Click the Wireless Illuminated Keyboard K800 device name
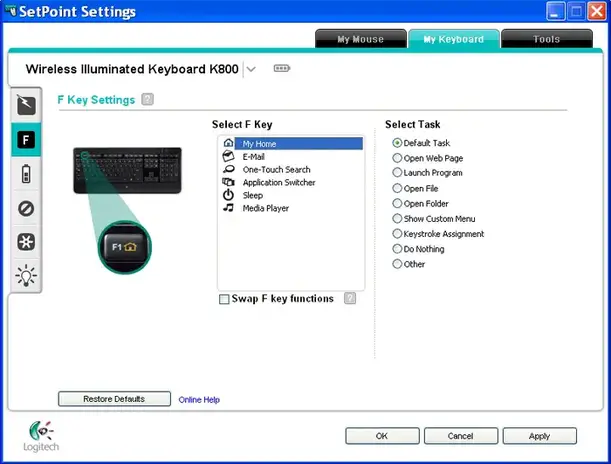The image size is (611, 464). [x=132, y=69]
